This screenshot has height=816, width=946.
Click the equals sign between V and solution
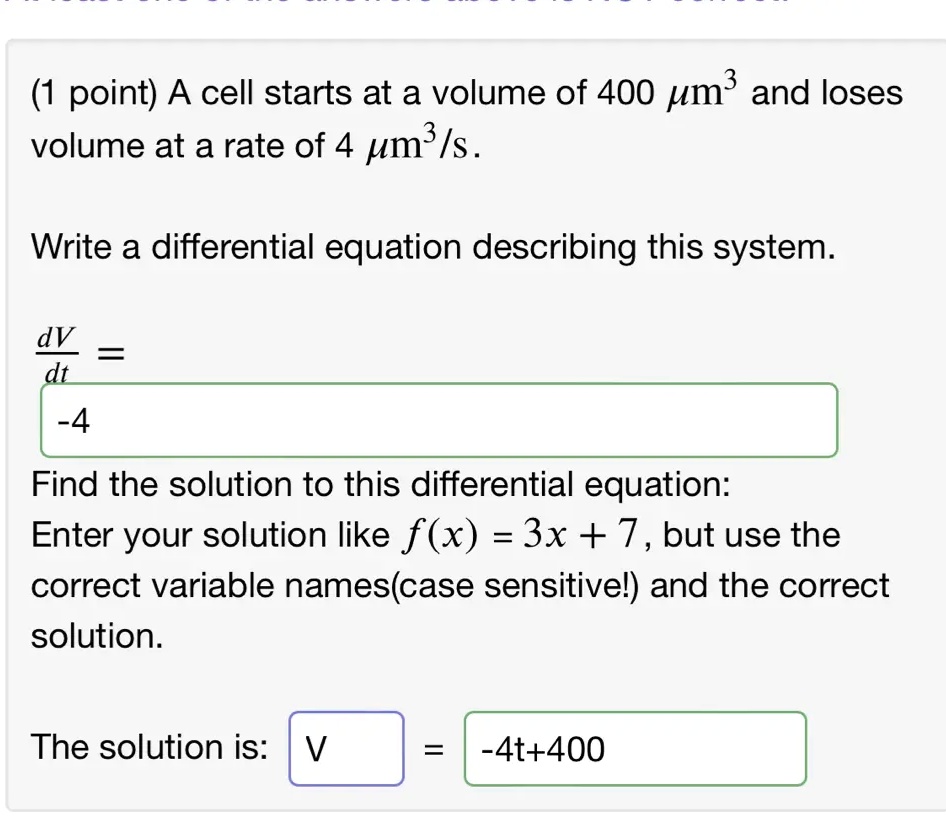432,747
